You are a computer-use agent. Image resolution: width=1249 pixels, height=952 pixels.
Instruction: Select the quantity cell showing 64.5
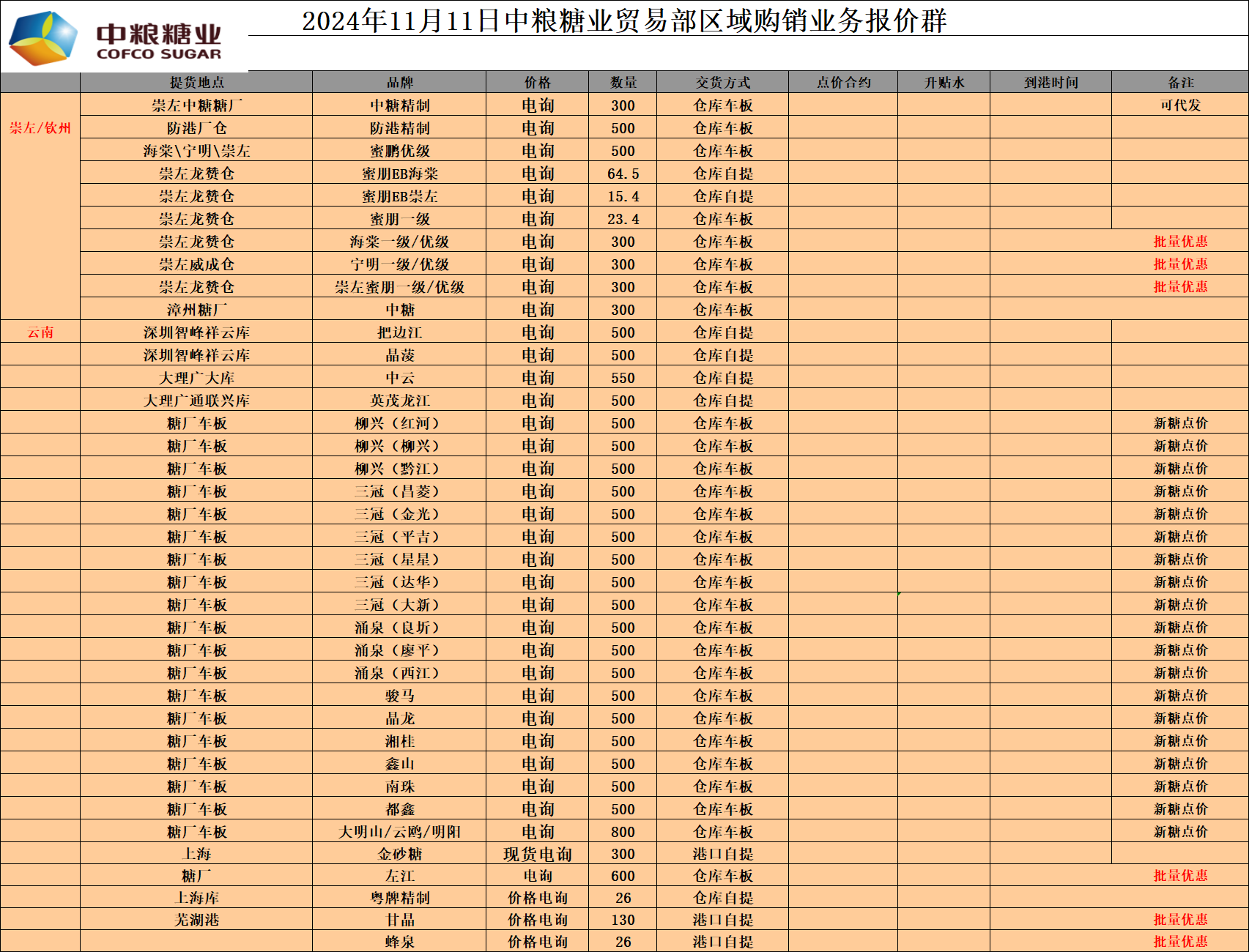(x=623, y=174)
